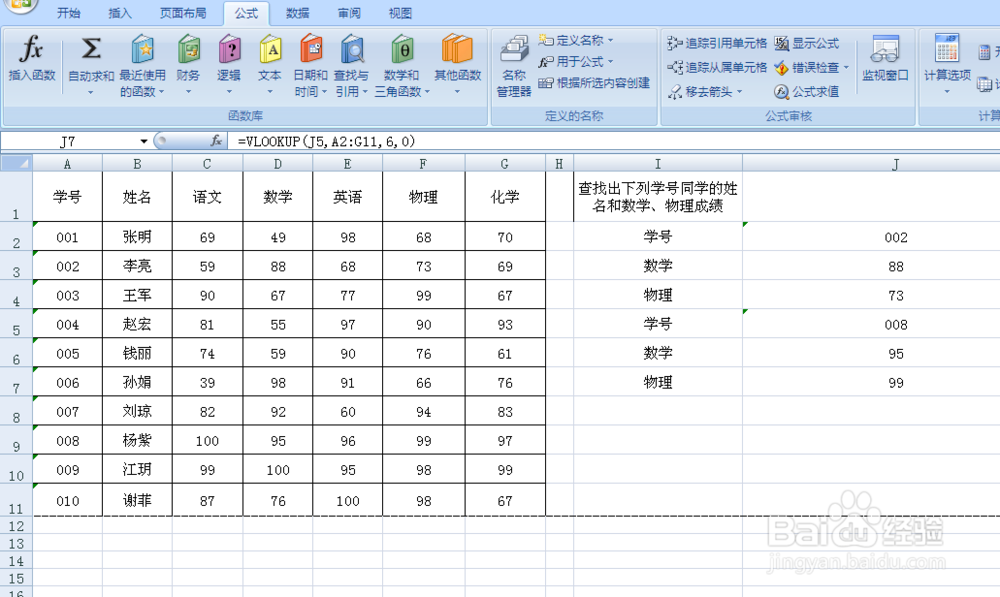Viewport: 1000px width, 597px height.
Task: Switch to the Review (审阅) tab
Action: pyautogui.click(x=349, y=13)
